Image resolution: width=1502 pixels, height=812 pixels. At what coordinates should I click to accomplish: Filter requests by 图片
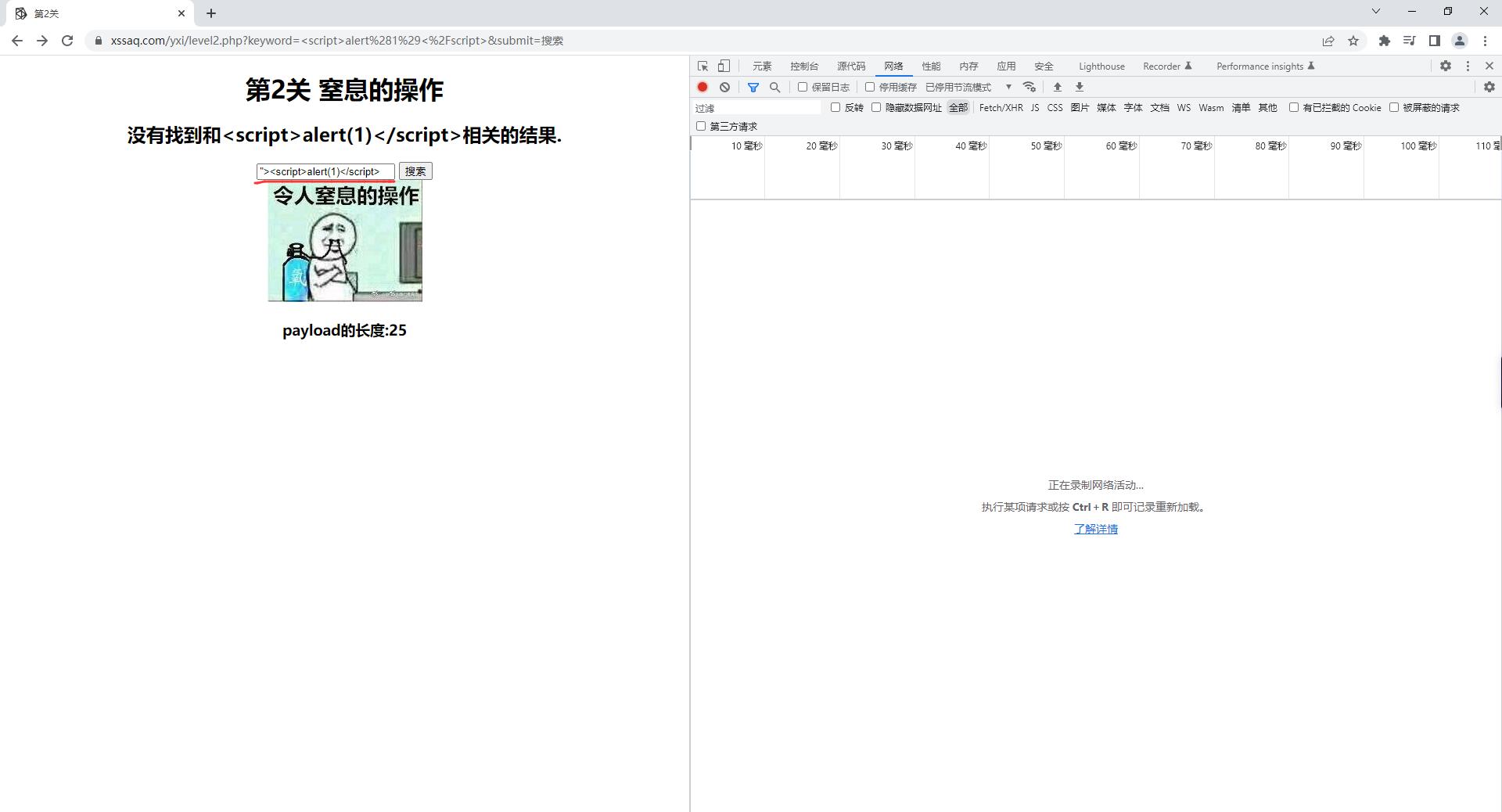click(x=1080, y=107)
